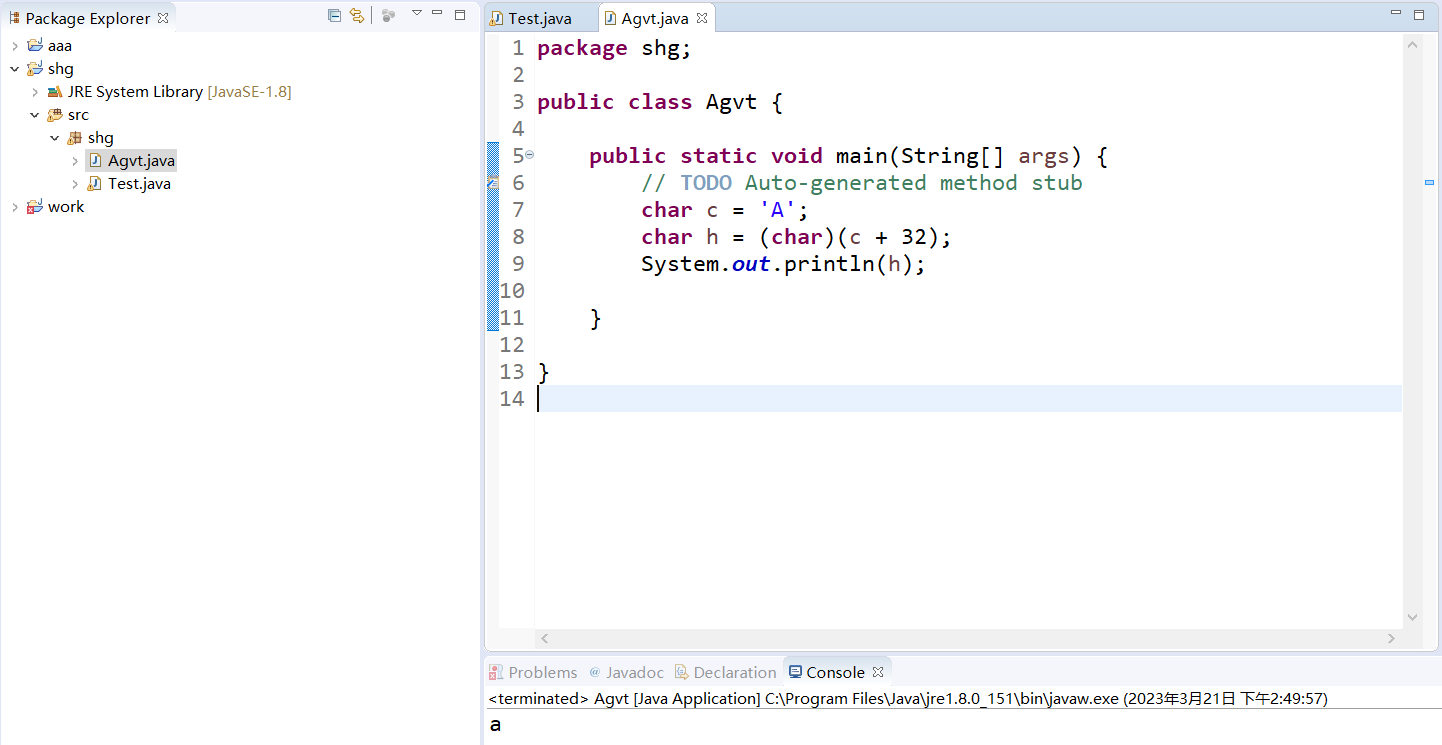Click the TODO task marker on line 6
Screen dimensions: 1442x745
[492, 183]
